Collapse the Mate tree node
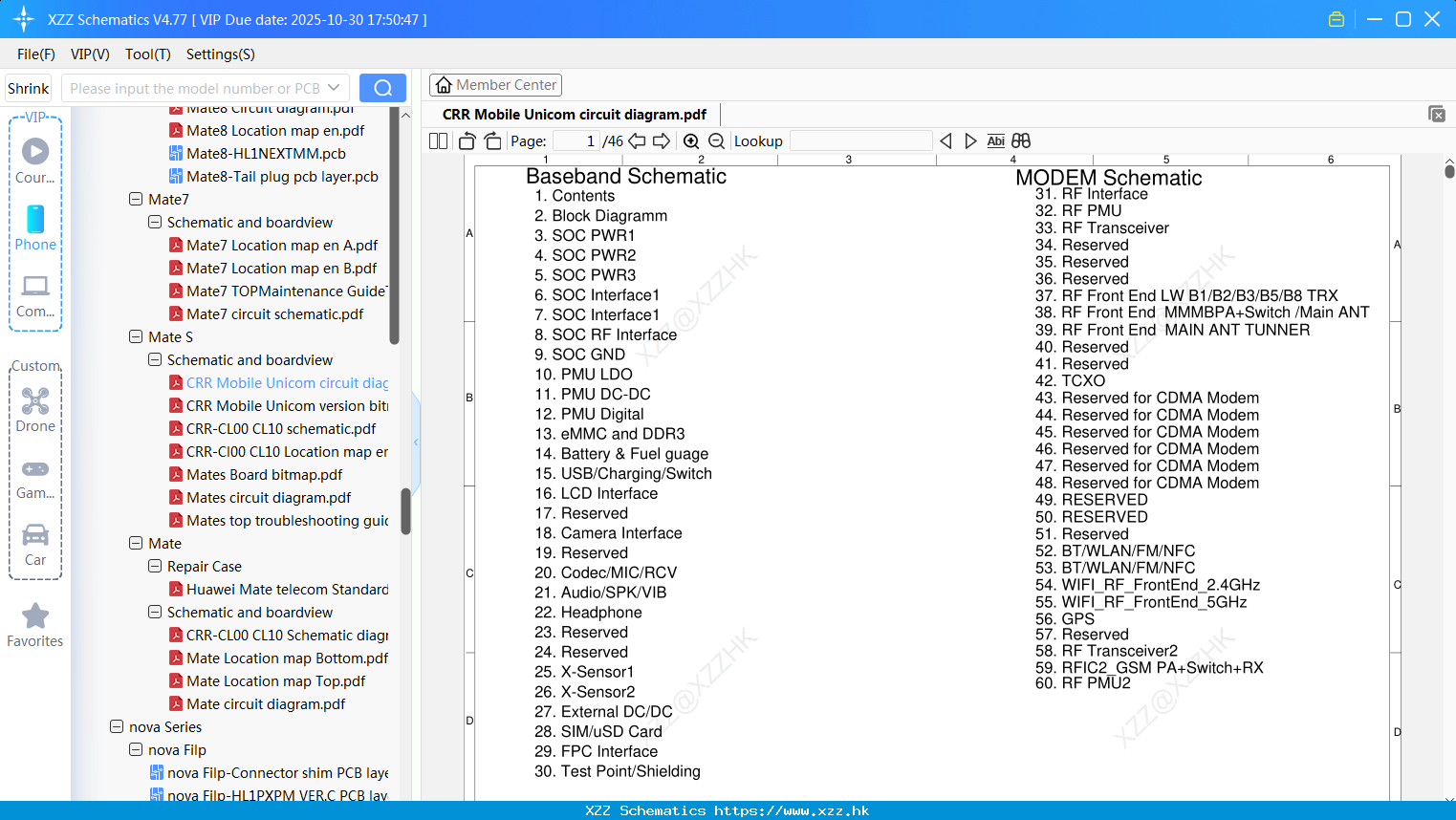 pos(136,543)
